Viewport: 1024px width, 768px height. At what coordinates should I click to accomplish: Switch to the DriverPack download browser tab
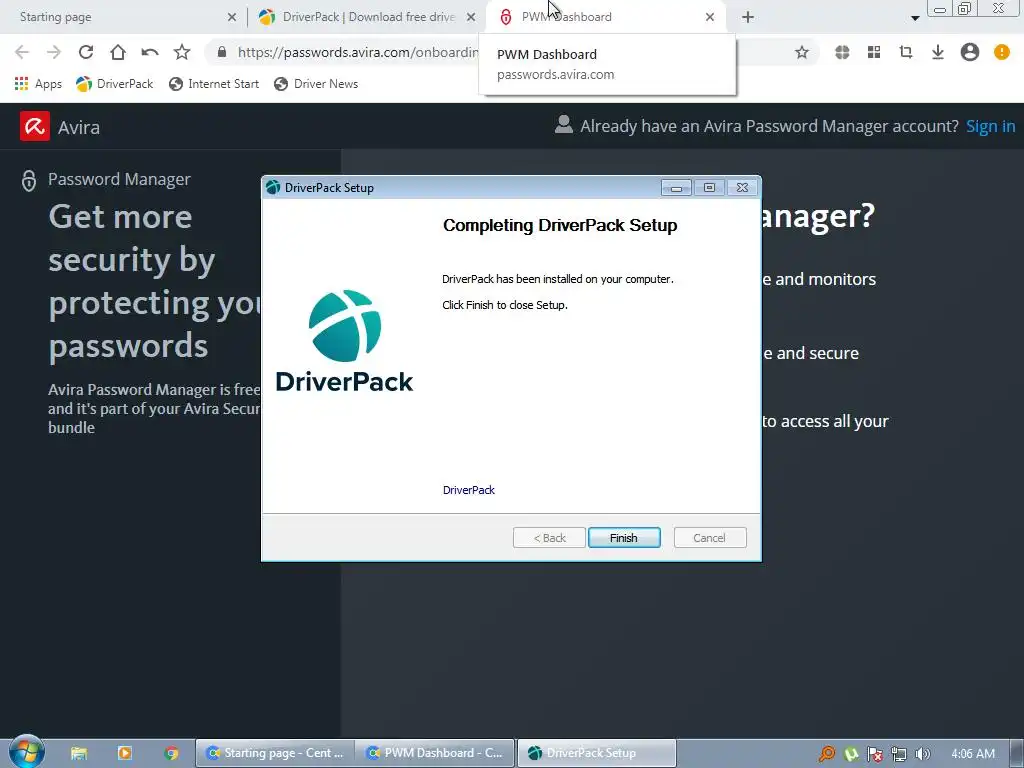coord(368,17)
